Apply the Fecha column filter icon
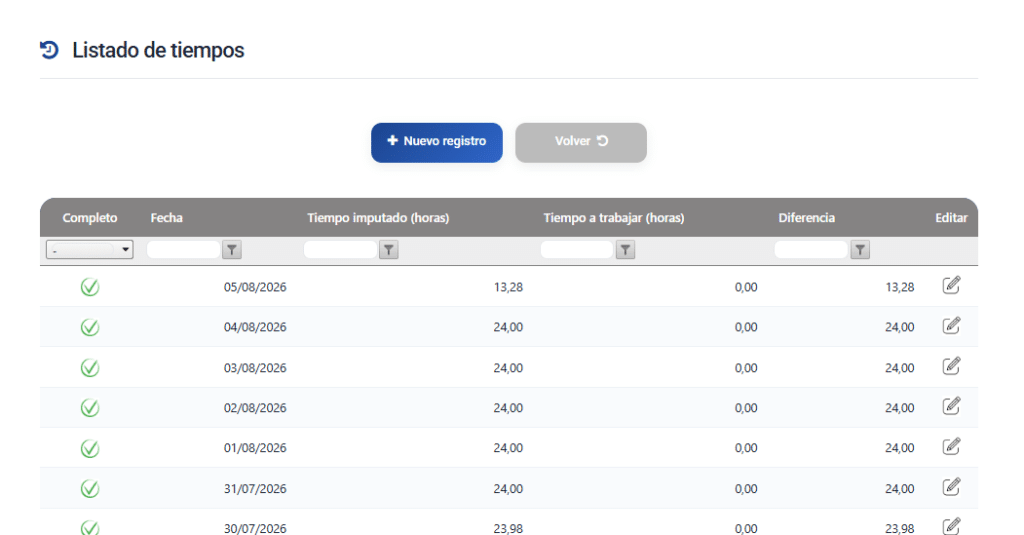 [232, 250]
